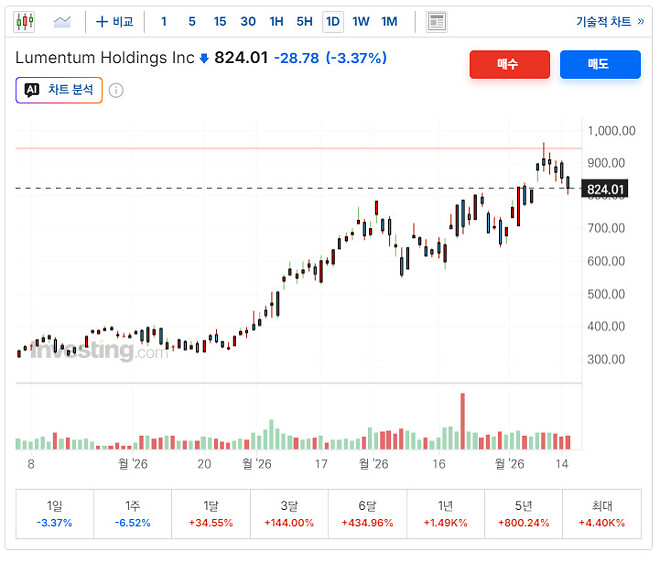This screenshot has width=660, height=563.
Task: Select the 1년 range showing +1.49K%
Action: 445,514
